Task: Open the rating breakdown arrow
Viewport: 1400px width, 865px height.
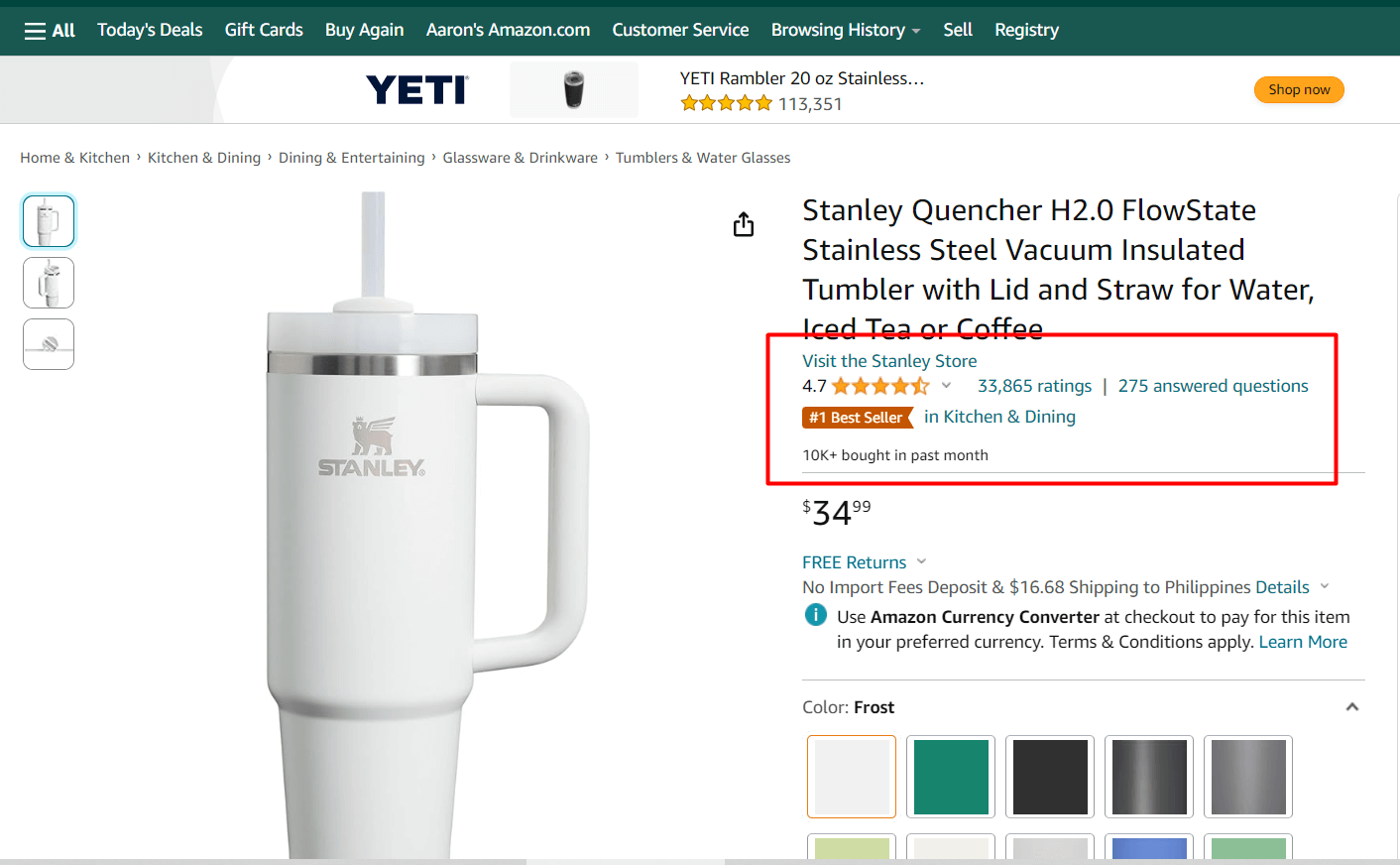Action: pos(946,386)
